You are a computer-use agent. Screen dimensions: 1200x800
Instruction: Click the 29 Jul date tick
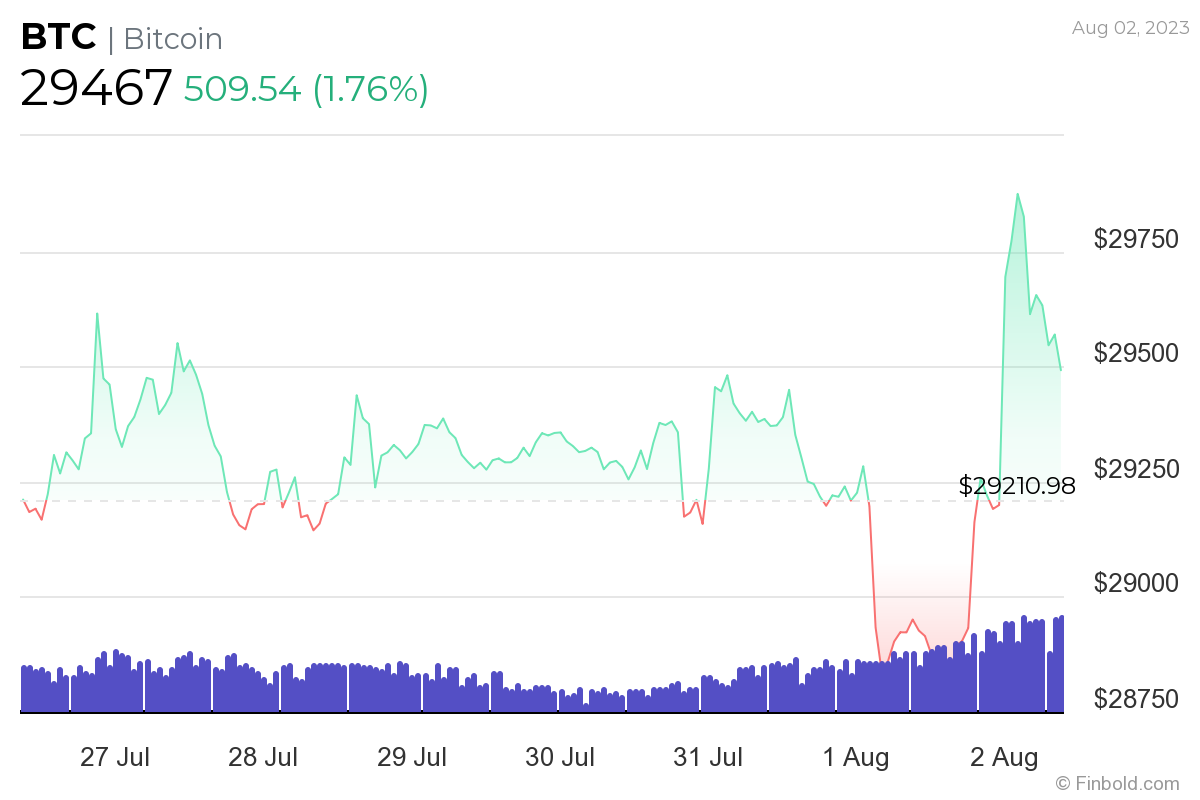point(412,757)
